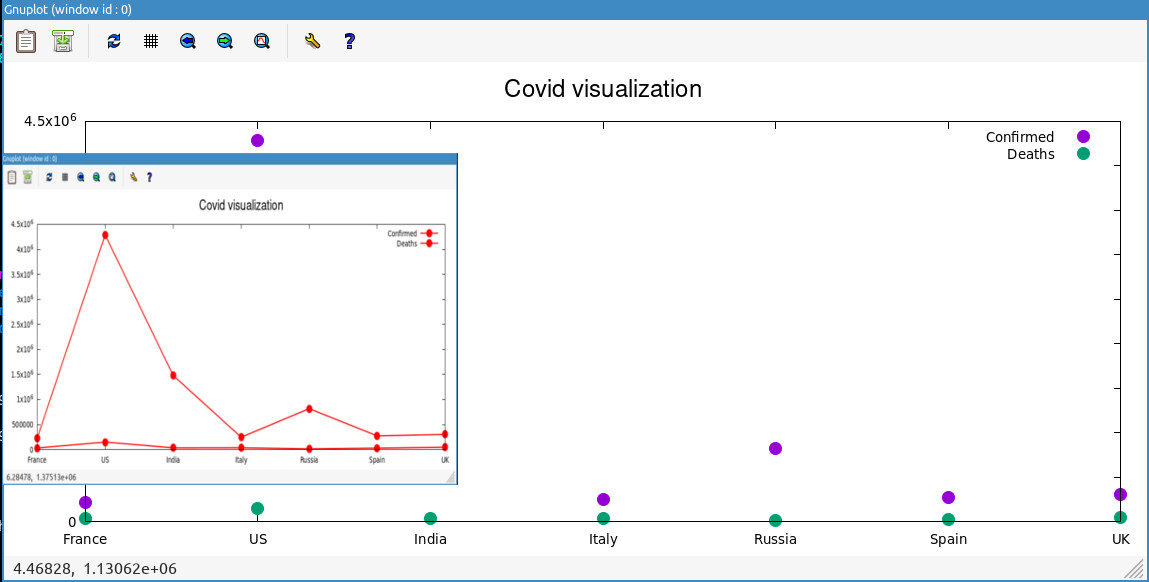Open help in the smaller gnuplot window
This screenshot has width=1149, height=582.
[x=148, y=177]
